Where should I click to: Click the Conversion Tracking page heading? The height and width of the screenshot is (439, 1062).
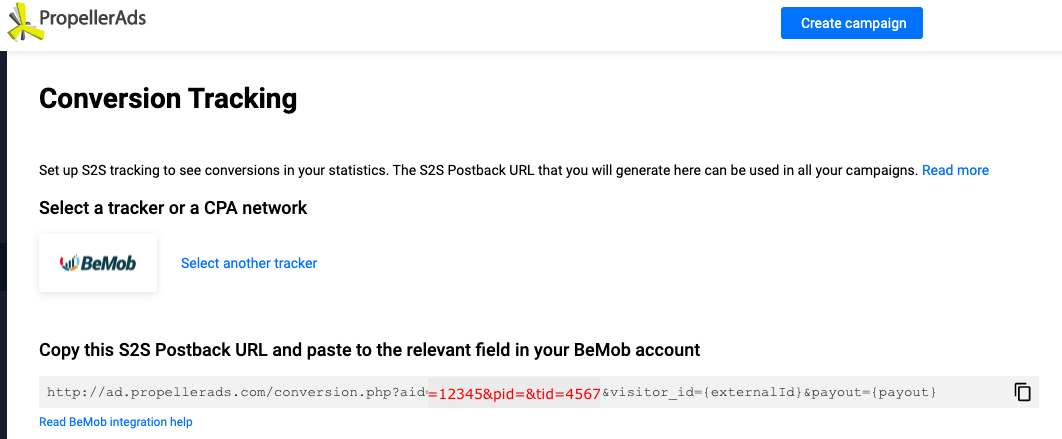[x=168, y=98]
